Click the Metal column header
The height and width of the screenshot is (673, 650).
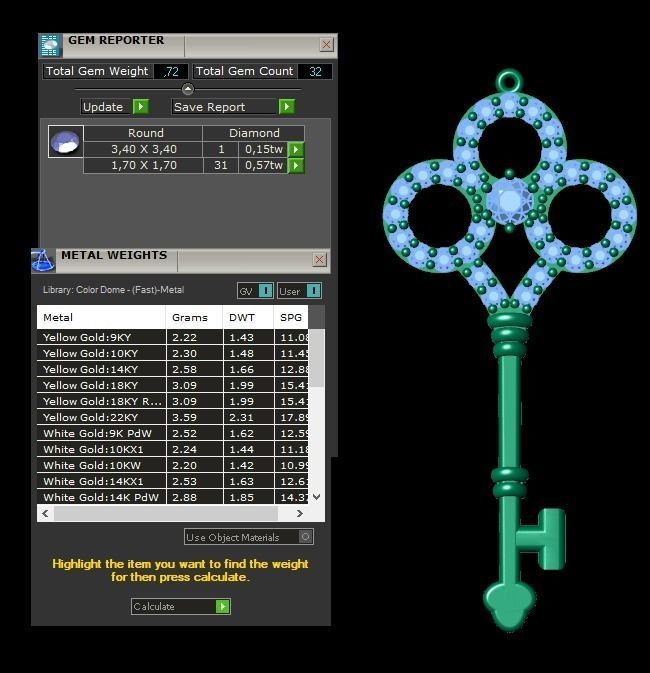[x=101, y=318]
